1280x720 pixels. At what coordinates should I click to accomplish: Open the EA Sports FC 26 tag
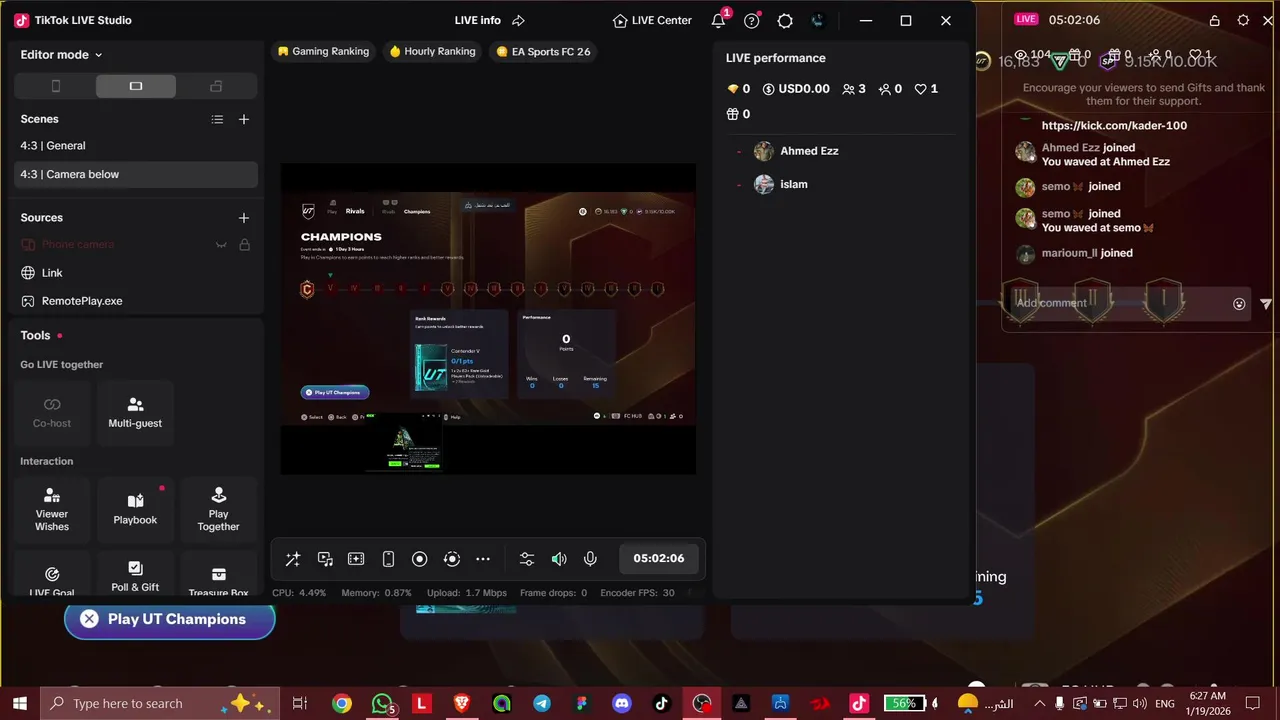(x=543, y=51)
